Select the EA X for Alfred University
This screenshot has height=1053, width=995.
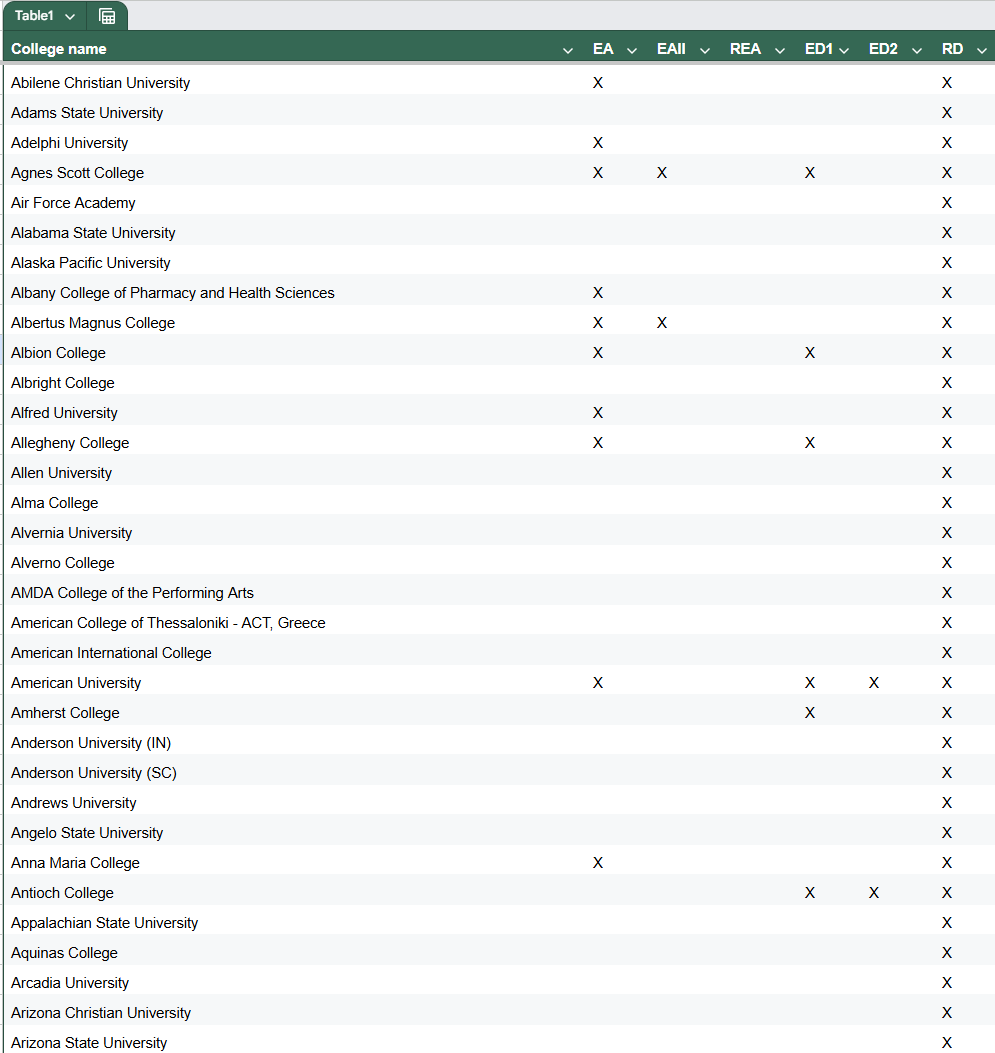tap(598, 413)
